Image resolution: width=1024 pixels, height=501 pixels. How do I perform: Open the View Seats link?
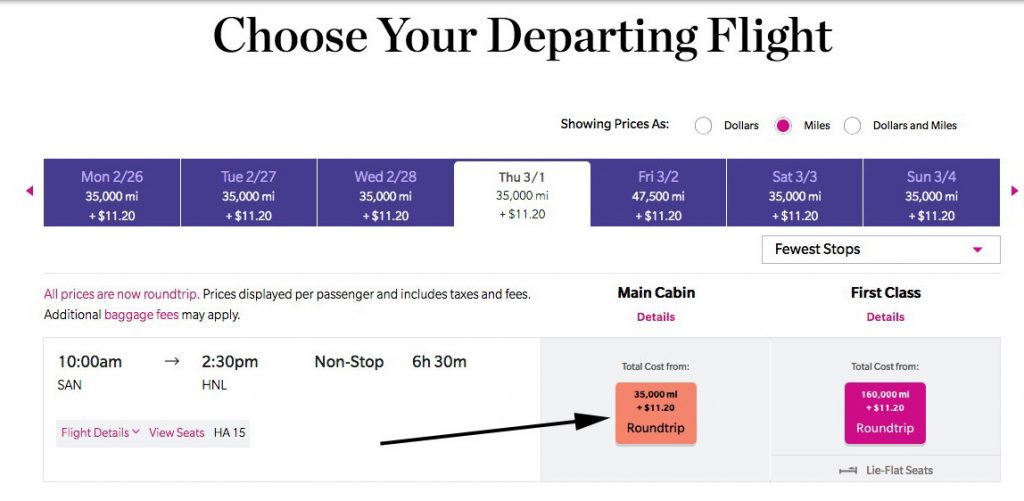[x=176, y=432]
